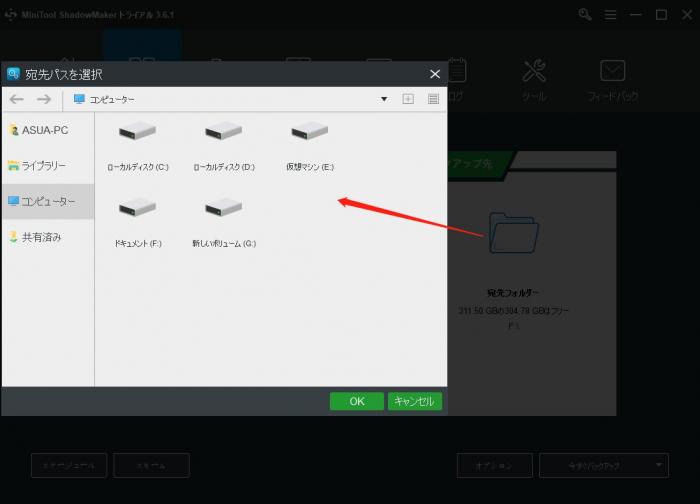Select コンピューター in the sidebar
The width and height of the screenshot is (700, 504).
click(48, 201)
